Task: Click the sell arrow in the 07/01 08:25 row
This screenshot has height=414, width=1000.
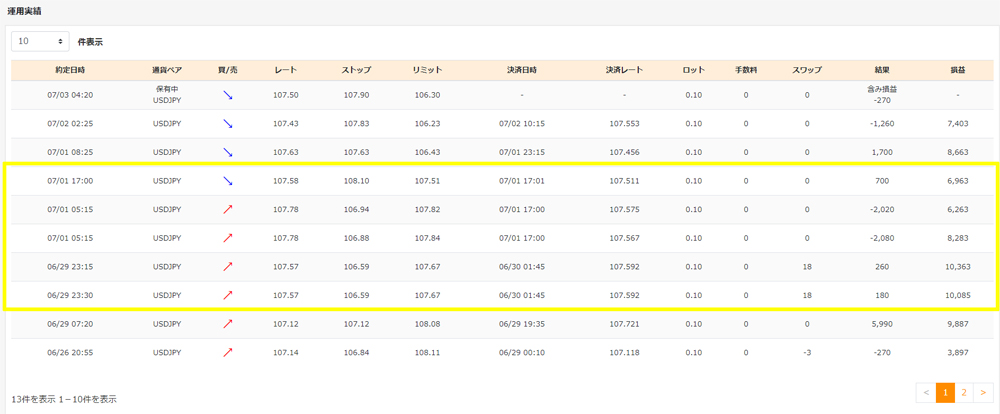Action: [228, 152]
